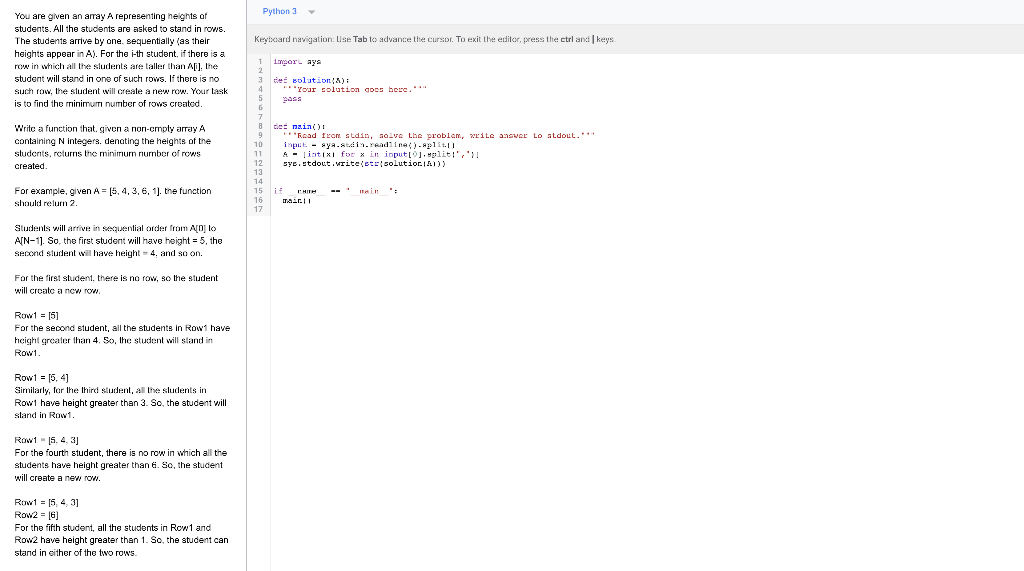Click the 'For the fifth student' paragraph
This screenshot has height=571, width=1024.
pos(121,540)
